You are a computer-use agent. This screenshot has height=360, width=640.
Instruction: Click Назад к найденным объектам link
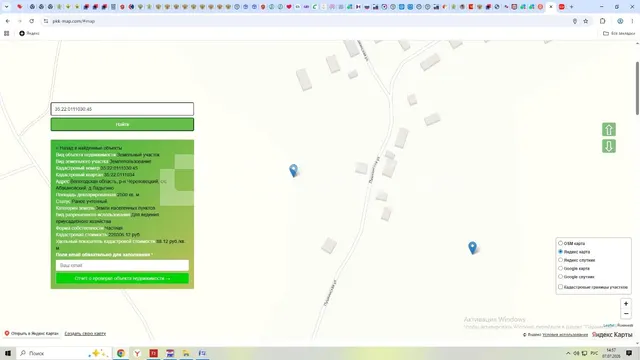[x=89, y=148]
